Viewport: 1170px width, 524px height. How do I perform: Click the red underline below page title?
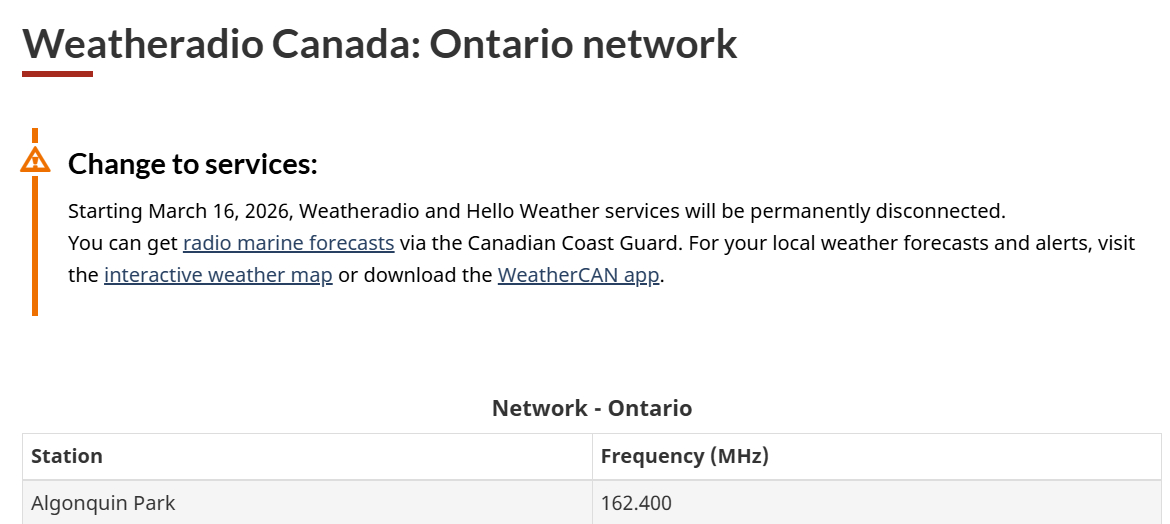[x=57, y=73]
